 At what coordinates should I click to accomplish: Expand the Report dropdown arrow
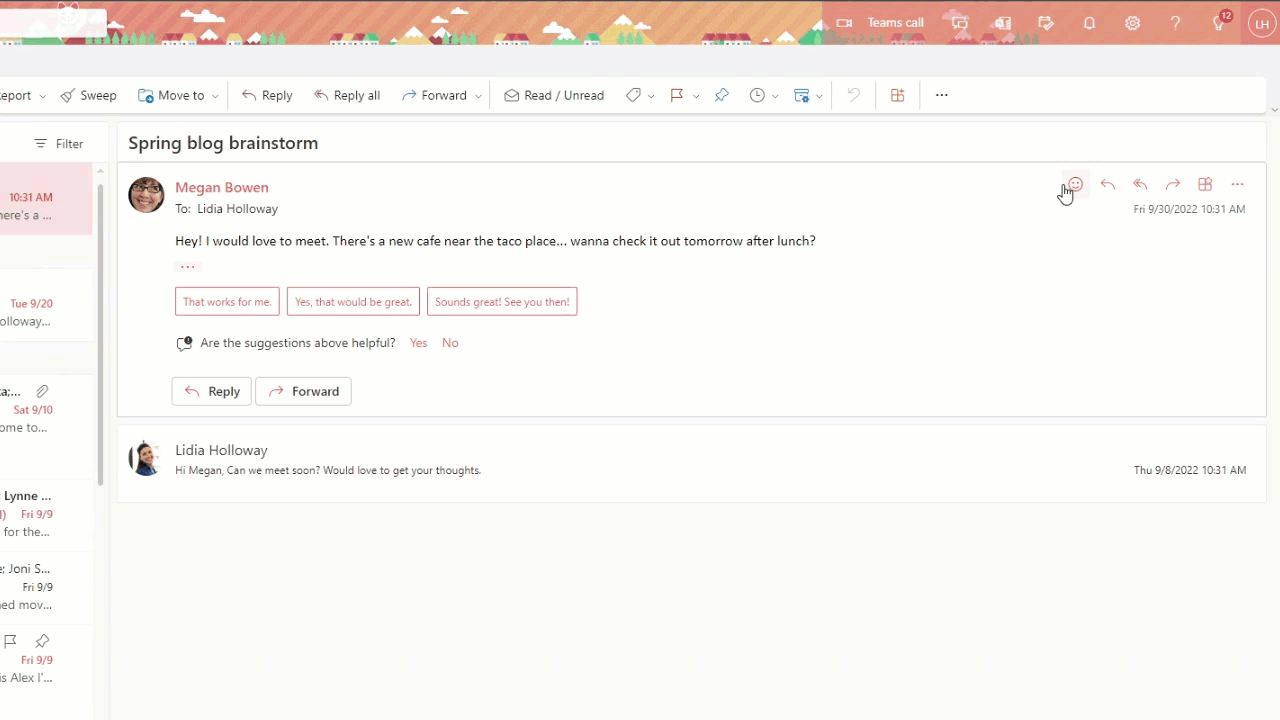[x=42, y=96]
